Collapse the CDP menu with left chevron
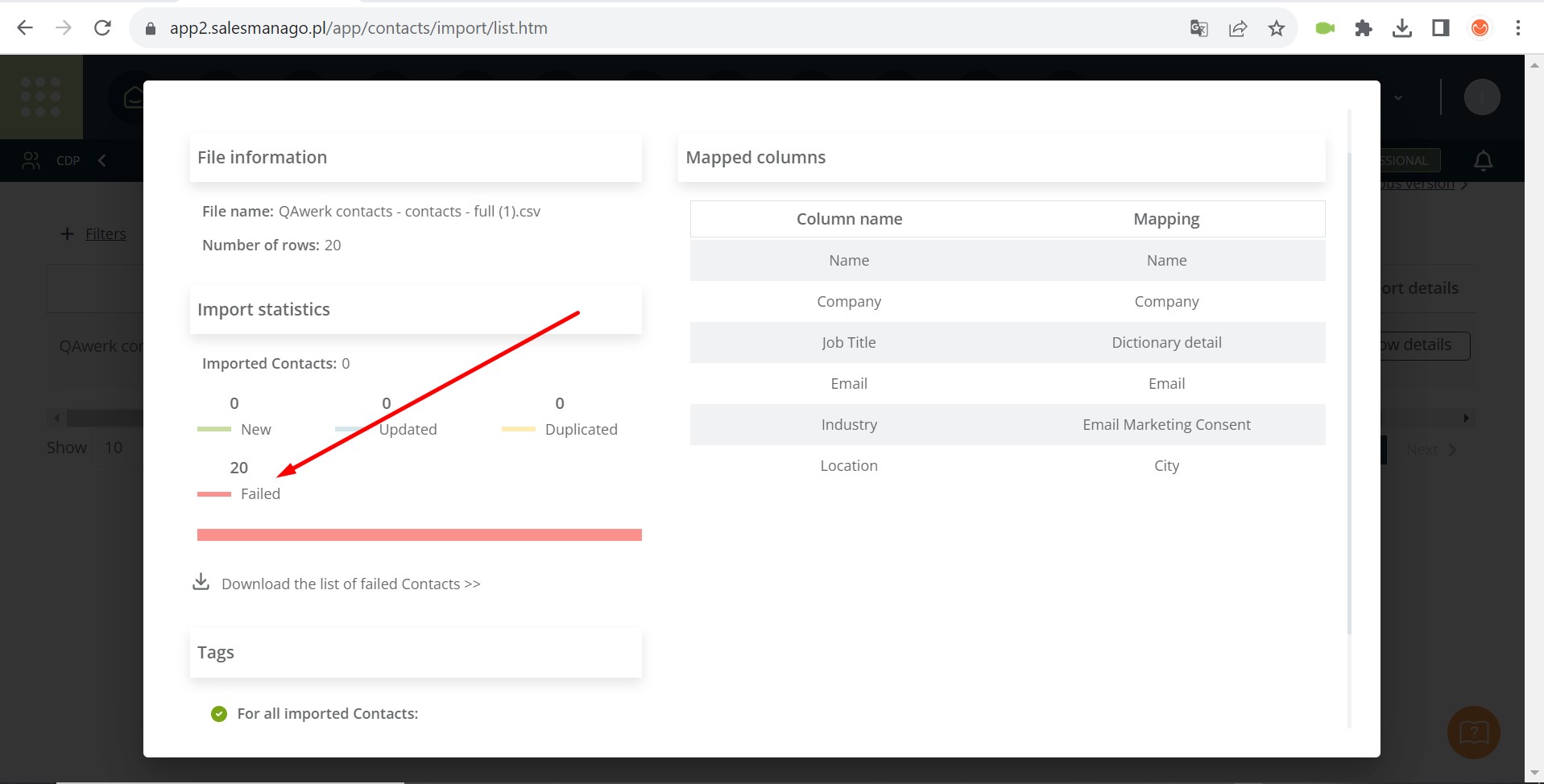 (x=102, y=161)
